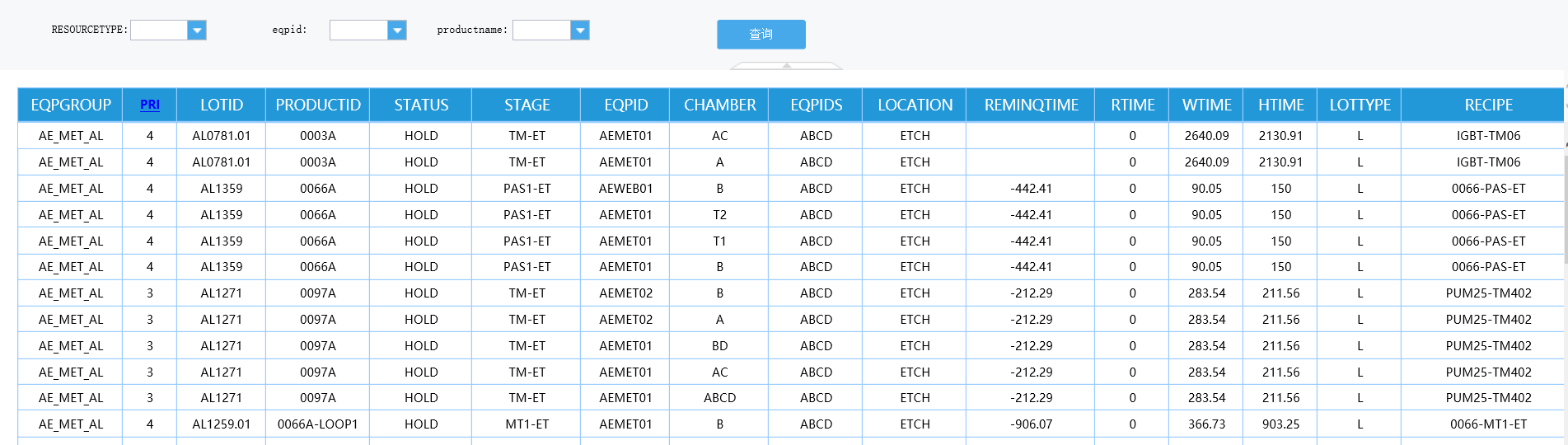Screen dimensions: 1568x445
Task: Collapse the filter panel with the up-arrow handle
Action: tap(787, 65)
